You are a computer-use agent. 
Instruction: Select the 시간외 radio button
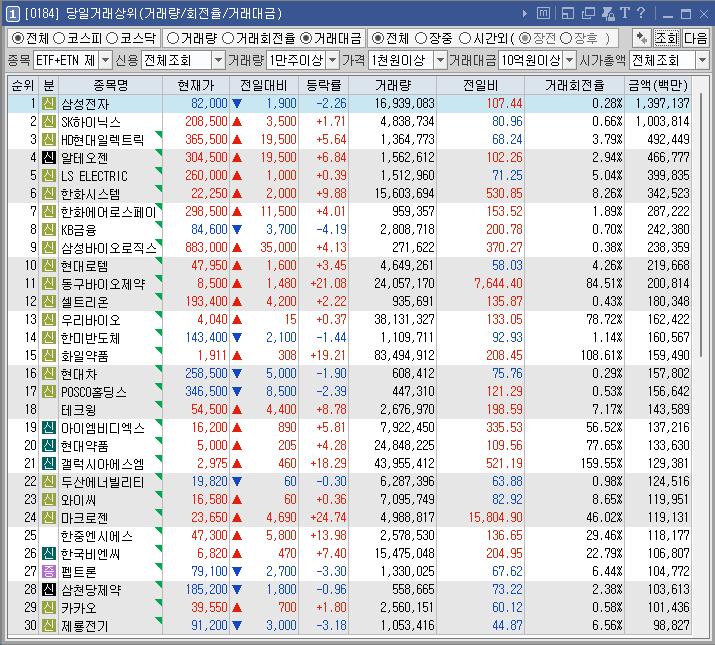[x=465, y=38]
